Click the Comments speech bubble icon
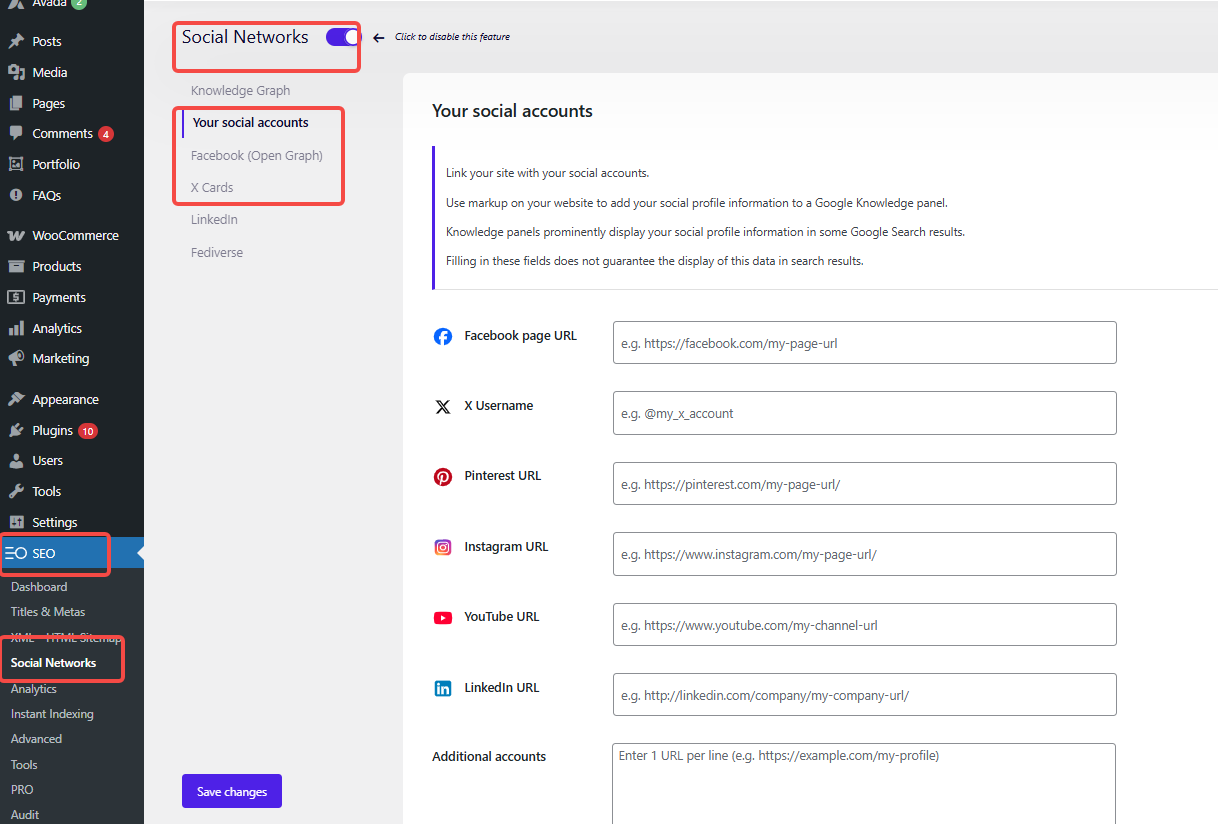 coord(16,133)
